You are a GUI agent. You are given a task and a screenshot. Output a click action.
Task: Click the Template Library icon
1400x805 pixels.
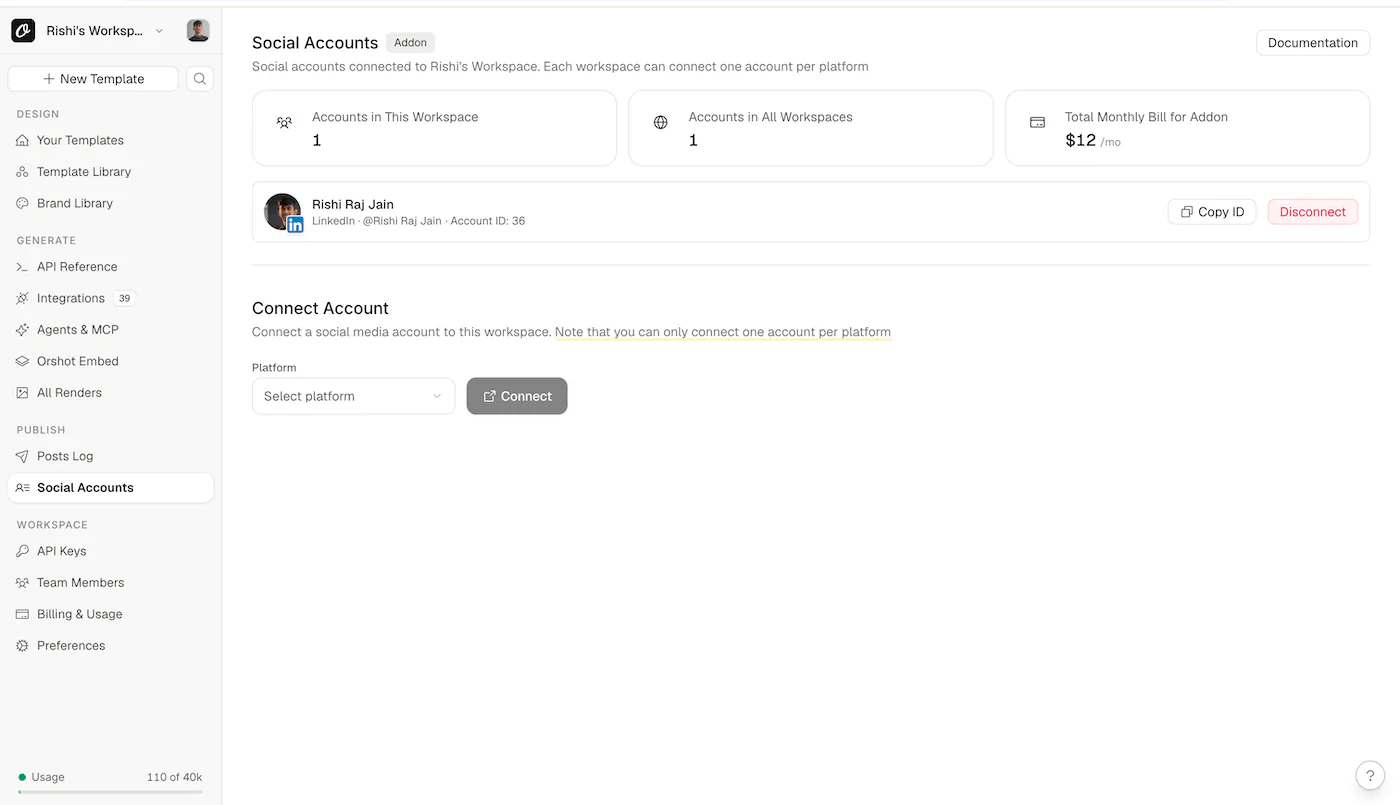coord(22,172)
